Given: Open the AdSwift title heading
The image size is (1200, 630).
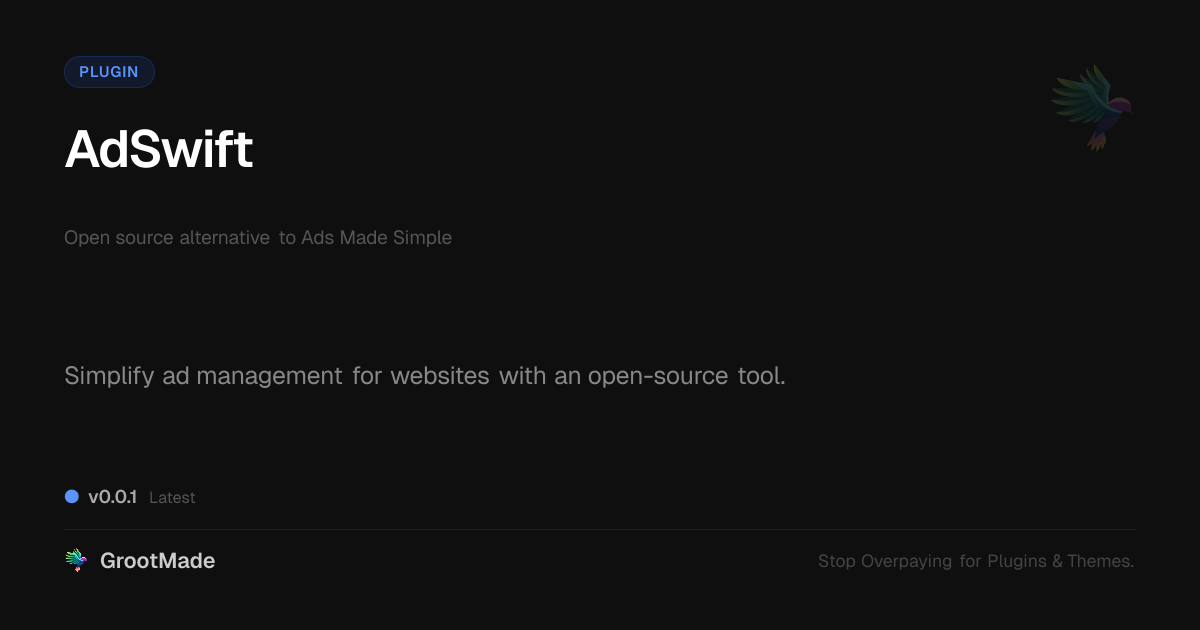Looking at the screenshot, I should point(158,149).
